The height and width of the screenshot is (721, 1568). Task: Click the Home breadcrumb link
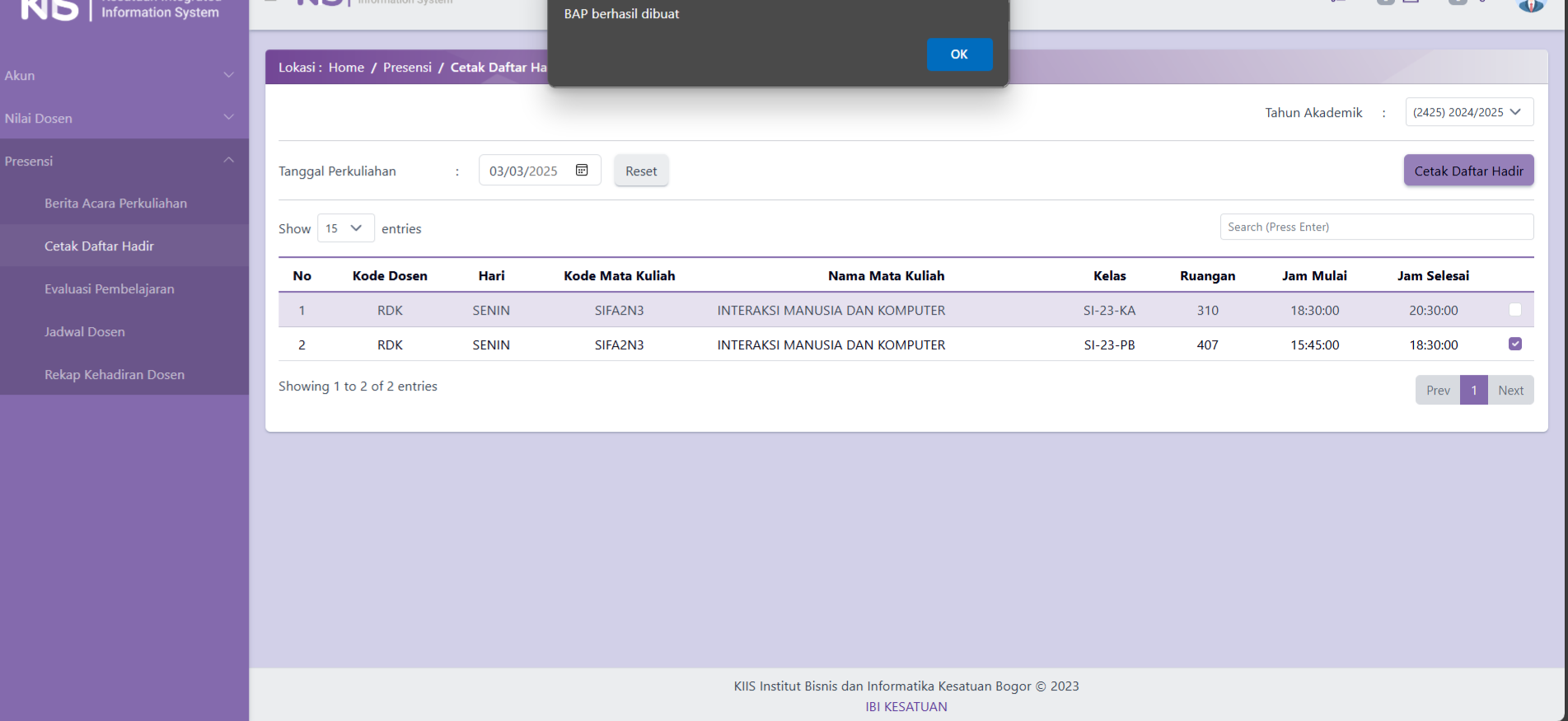point(346,68)
